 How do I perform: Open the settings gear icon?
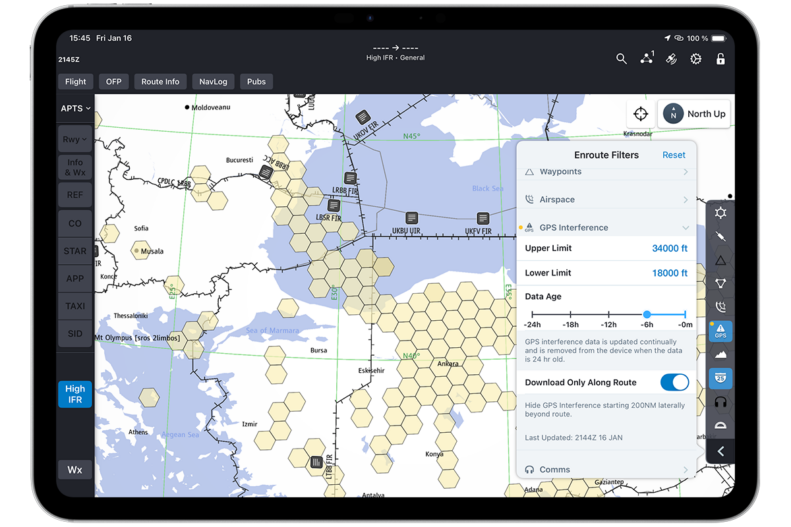[696, 59]
